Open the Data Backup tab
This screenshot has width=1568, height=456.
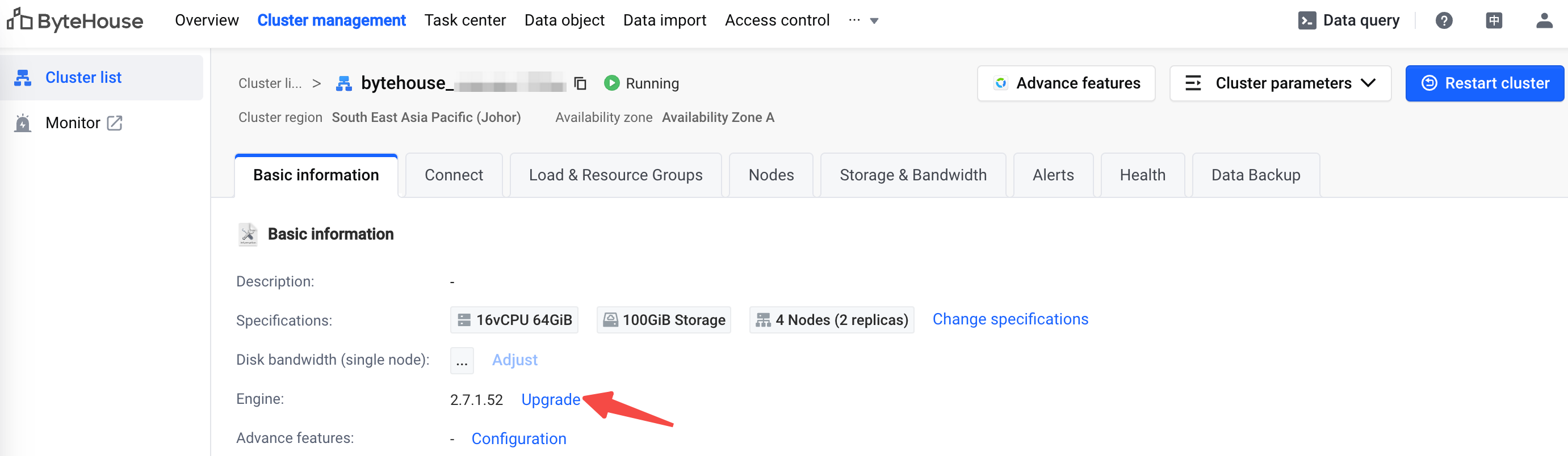1255,175
